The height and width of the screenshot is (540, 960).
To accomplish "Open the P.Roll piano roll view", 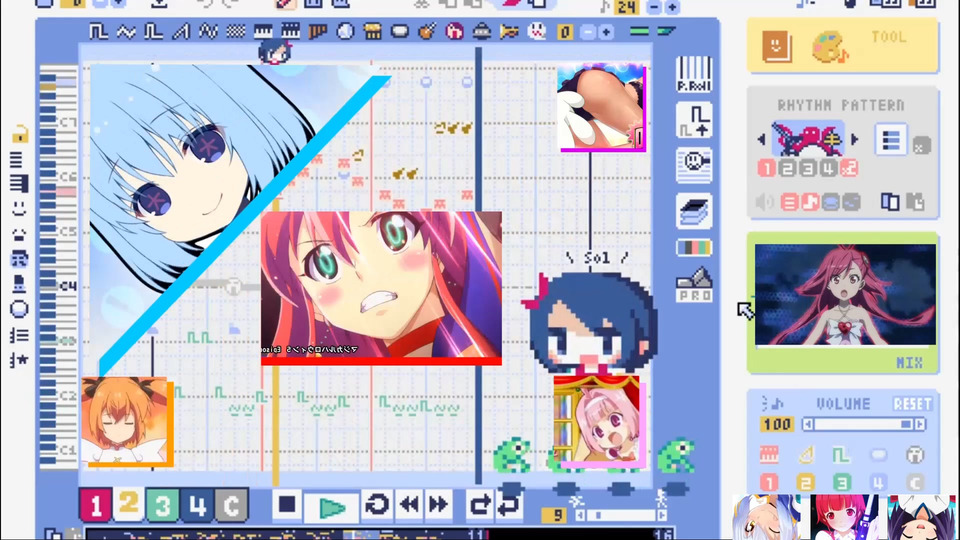I will click(694, 74).
